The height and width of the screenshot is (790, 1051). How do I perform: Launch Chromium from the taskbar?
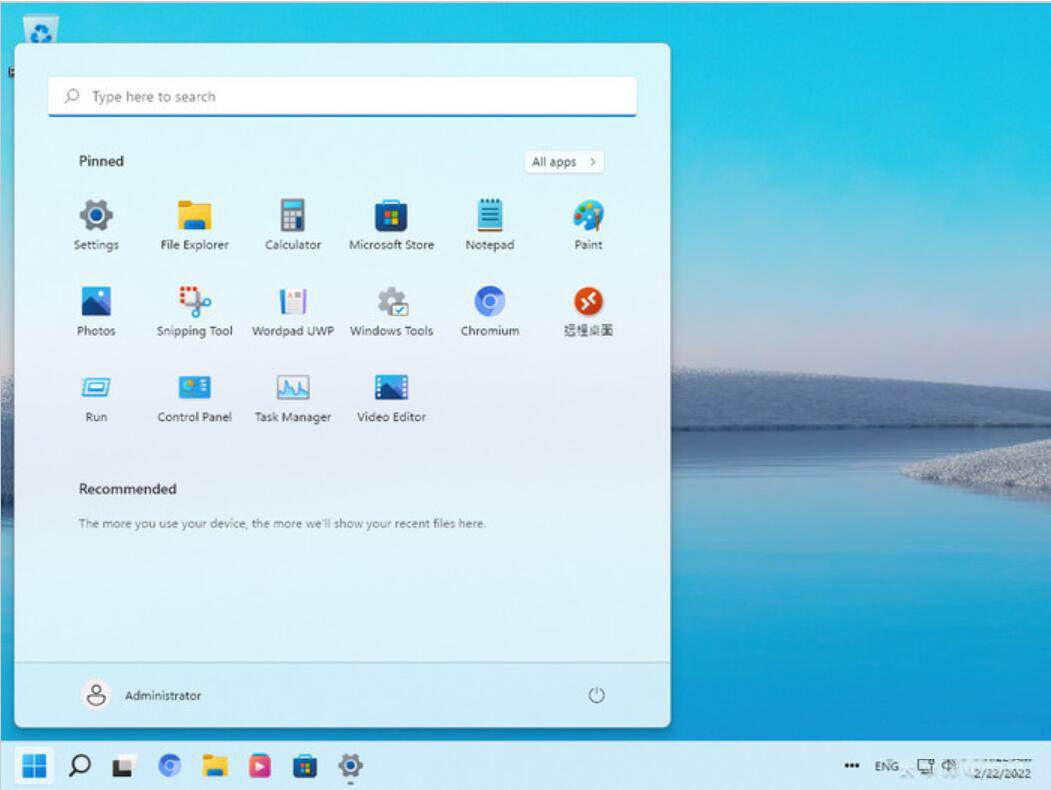[170, 765]
